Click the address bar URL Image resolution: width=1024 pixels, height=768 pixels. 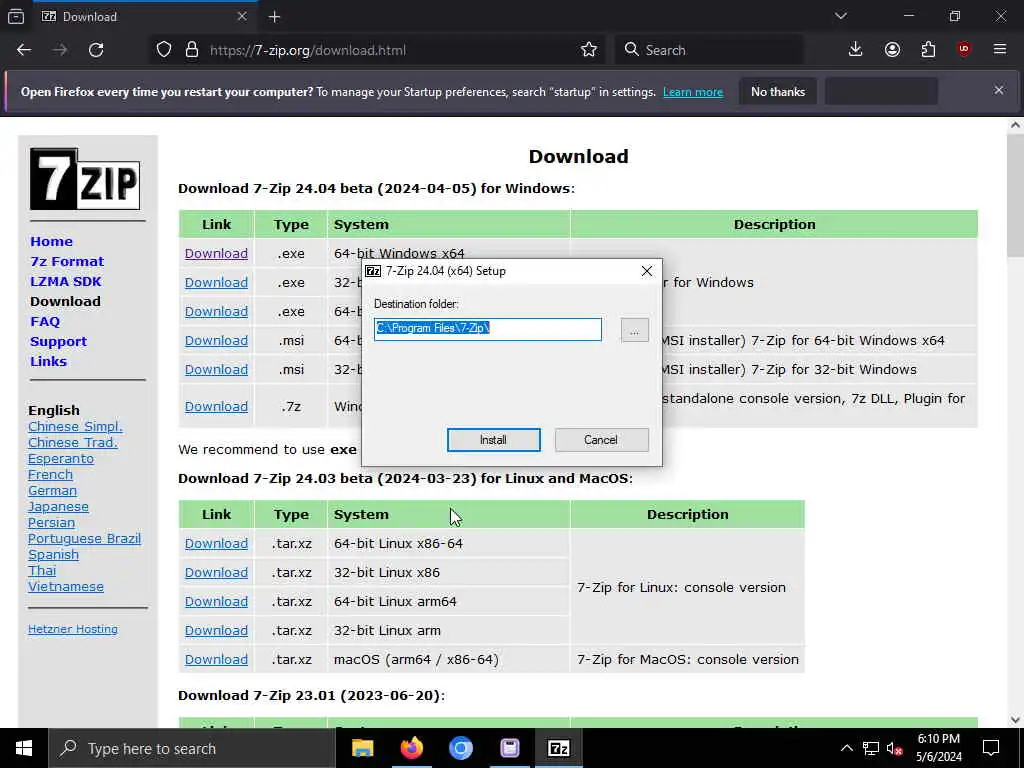coord(308,50)
